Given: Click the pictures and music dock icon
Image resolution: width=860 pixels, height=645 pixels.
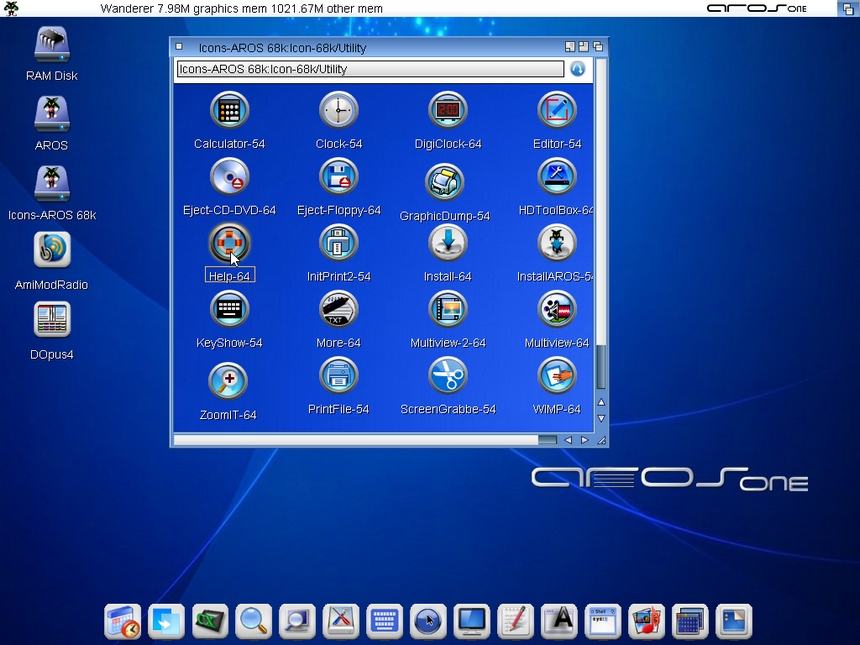Looking at the screenshot, I should (x=647, y=622).
